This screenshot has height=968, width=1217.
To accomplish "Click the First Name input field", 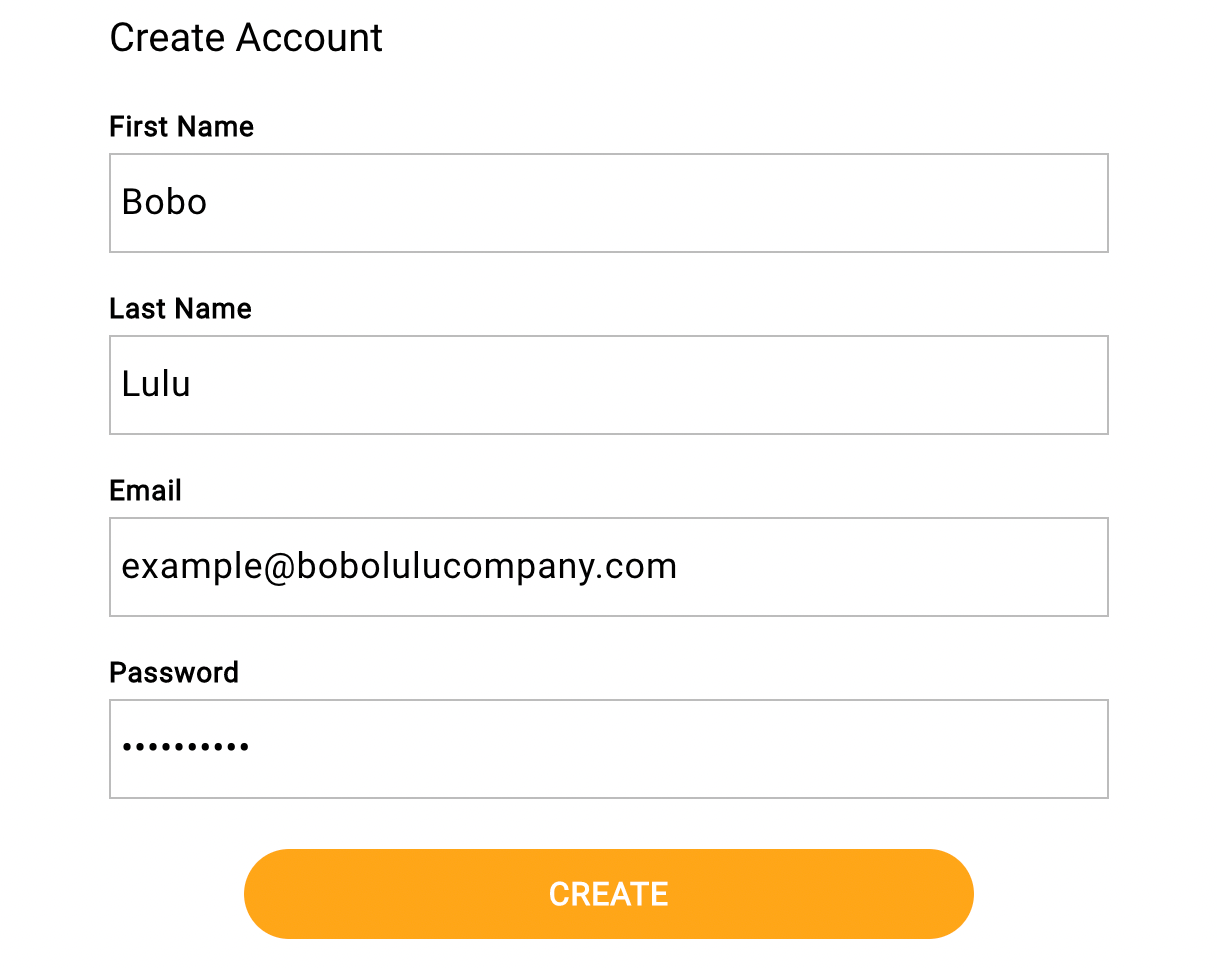I will point(608,203).
